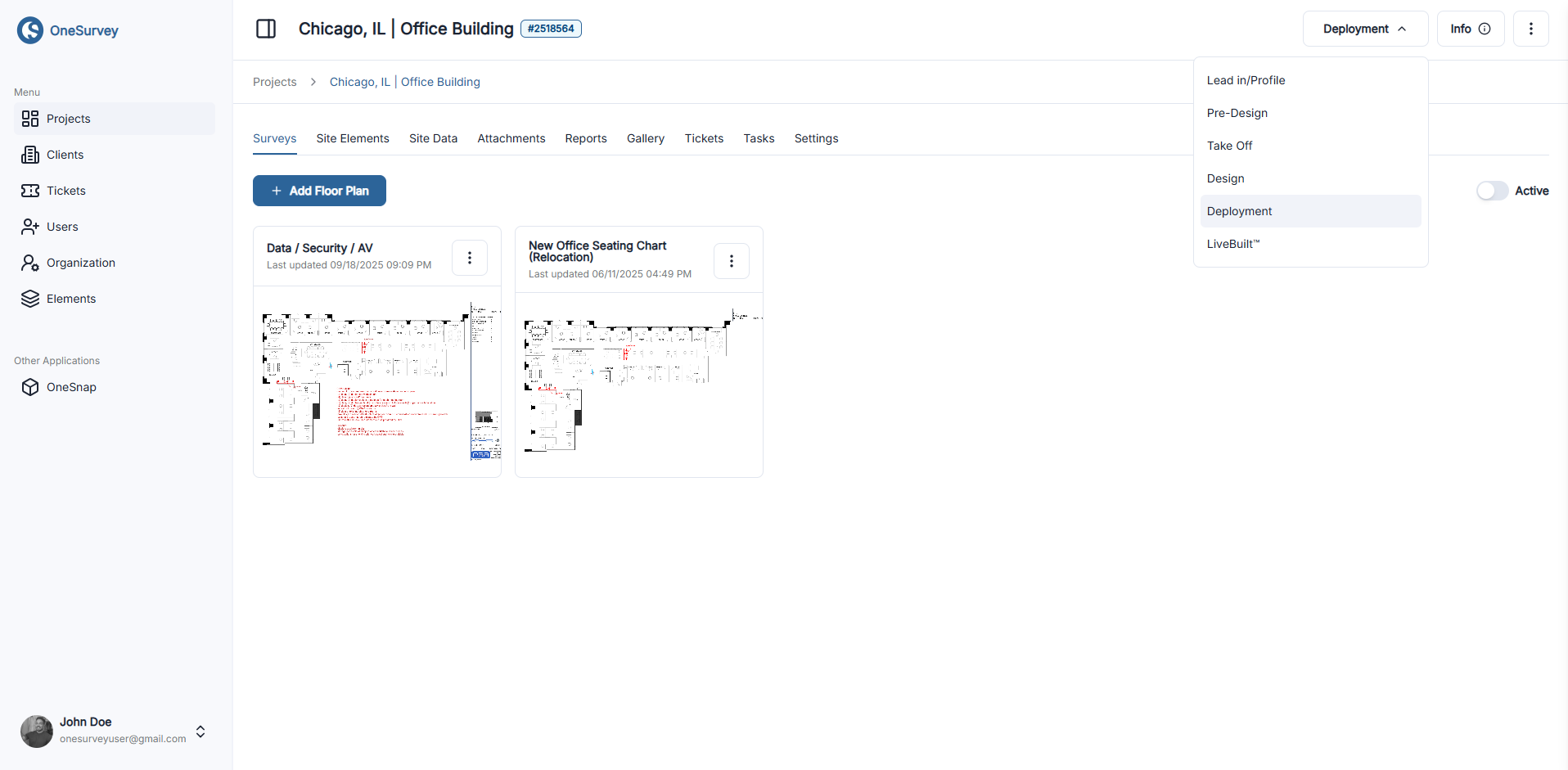The image size is (1568, 770).
Task: Select Elements in the left sidebar
Action: (72, 299)
